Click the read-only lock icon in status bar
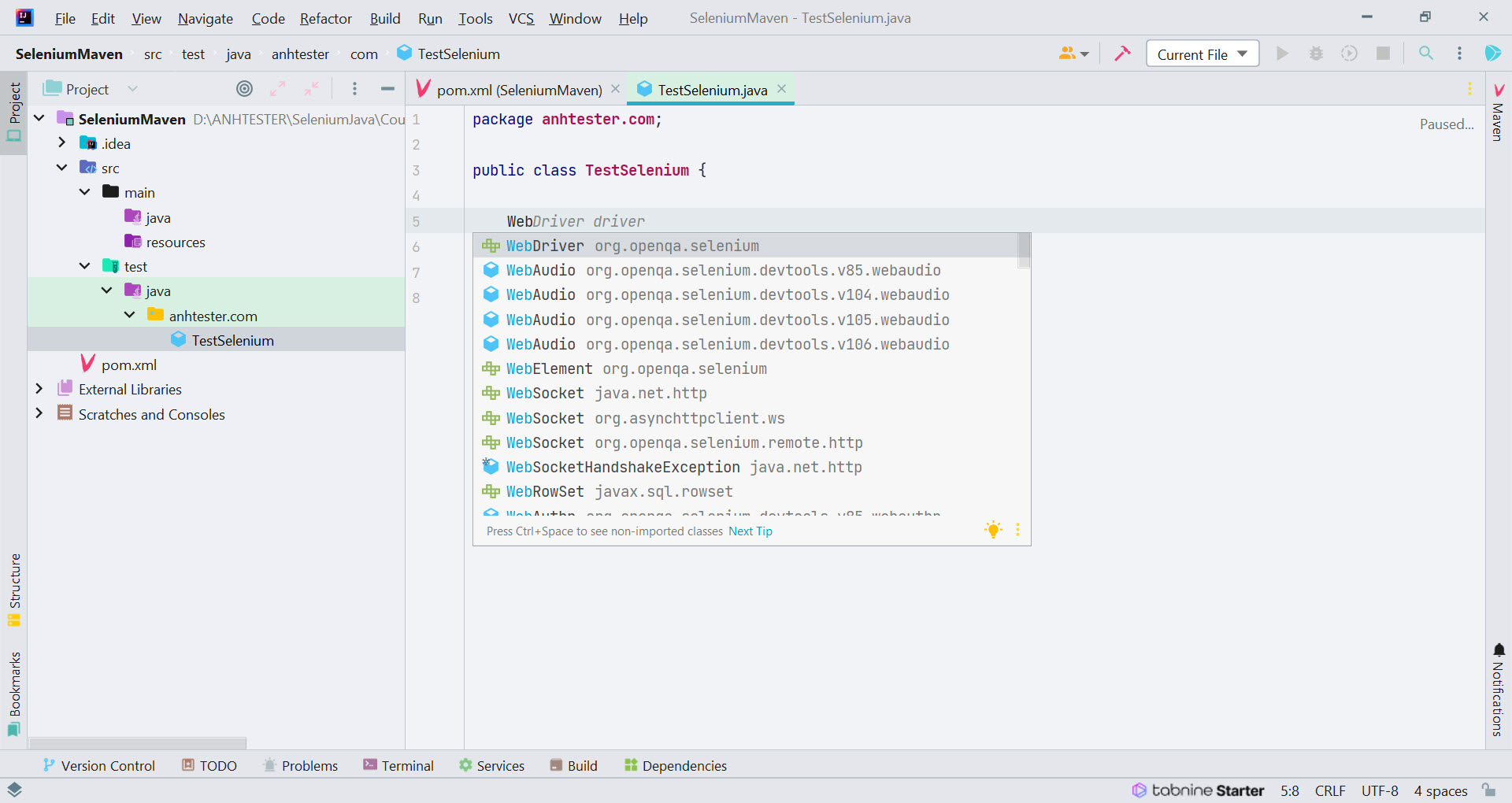Viewport: 1512px width, 803px height. tap(1488, 790)
